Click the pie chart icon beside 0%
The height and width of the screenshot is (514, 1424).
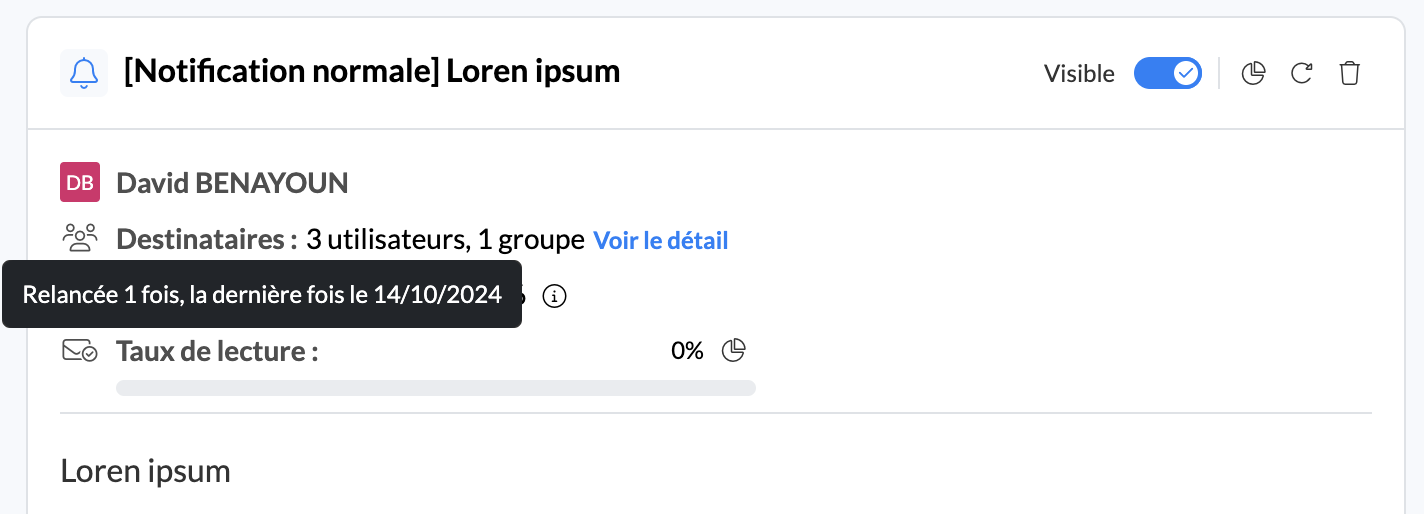(734, 350)
